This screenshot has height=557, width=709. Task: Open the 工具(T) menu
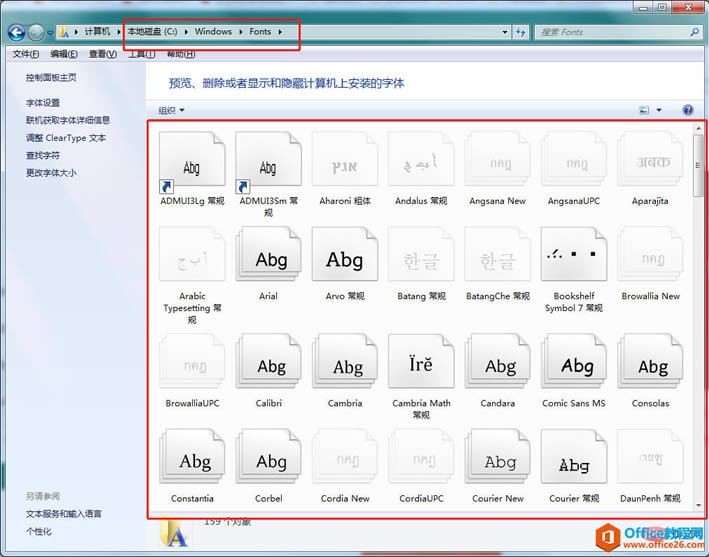pyautogui.click(x=142, y=54)
